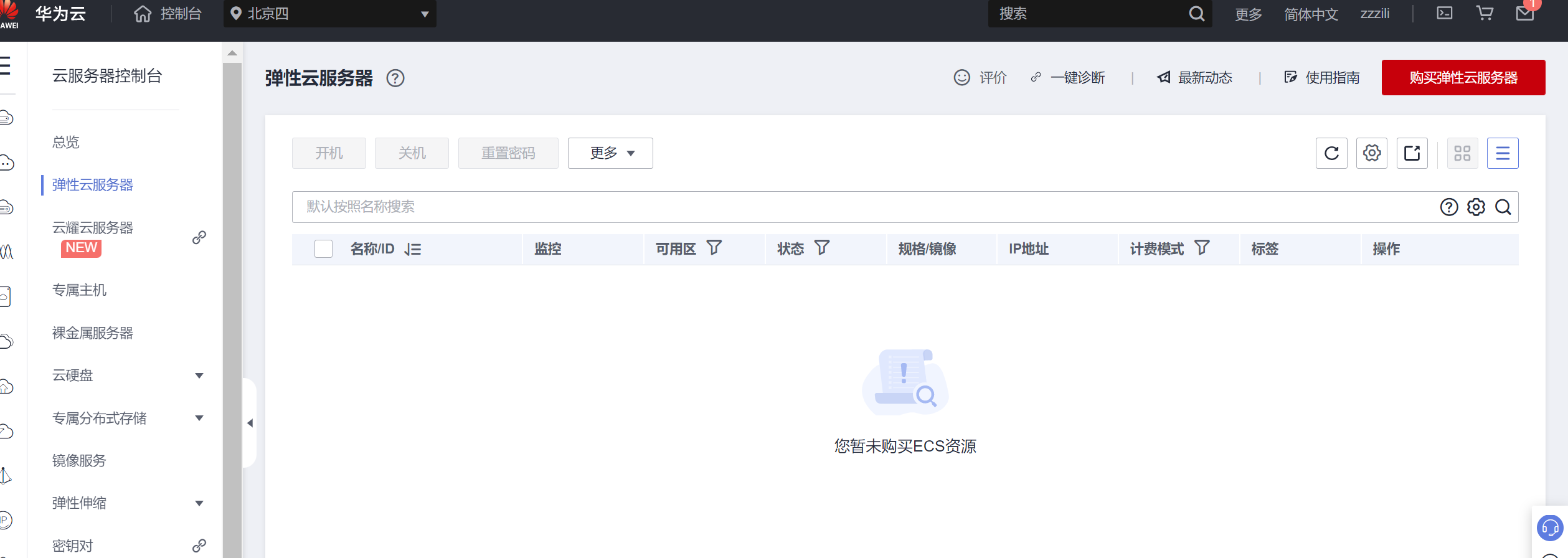Screen dimensions: 1568x558
Task: Open search settings gear in search box
Action: (1476, 207)
